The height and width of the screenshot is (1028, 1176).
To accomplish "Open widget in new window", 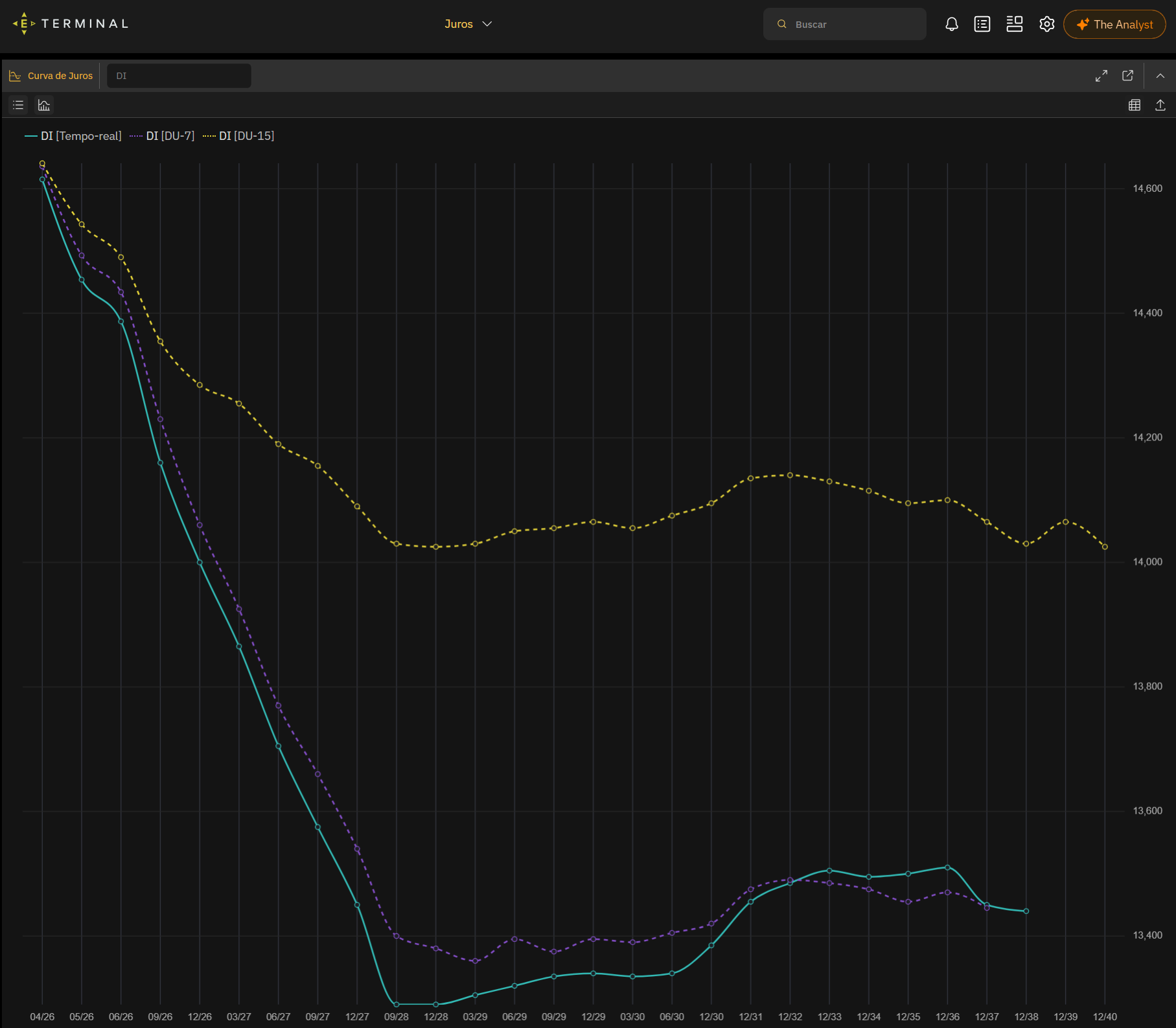I will [1128, 76].
